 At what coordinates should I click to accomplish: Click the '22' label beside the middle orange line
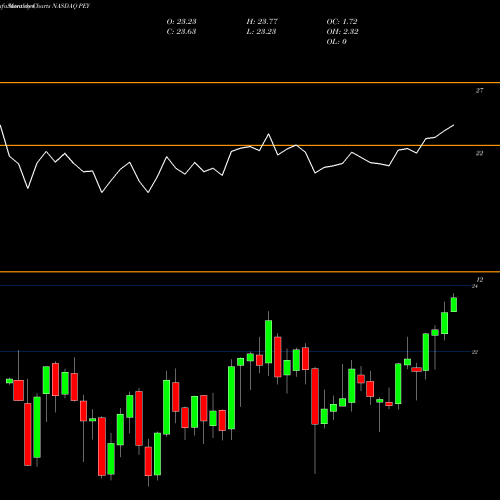479,153
